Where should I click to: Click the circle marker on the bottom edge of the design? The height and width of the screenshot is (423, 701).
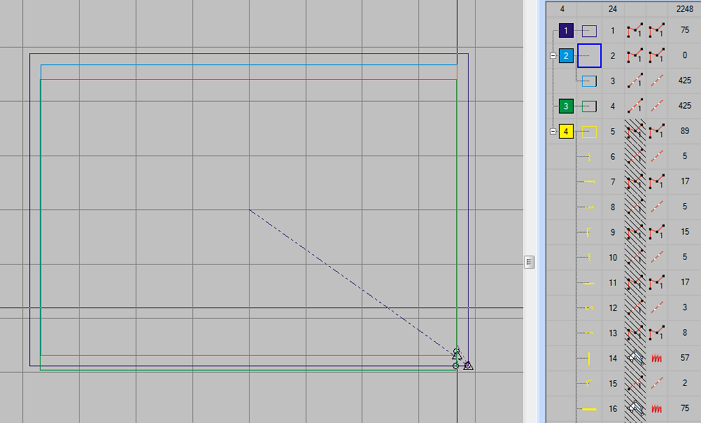[456, 366]
